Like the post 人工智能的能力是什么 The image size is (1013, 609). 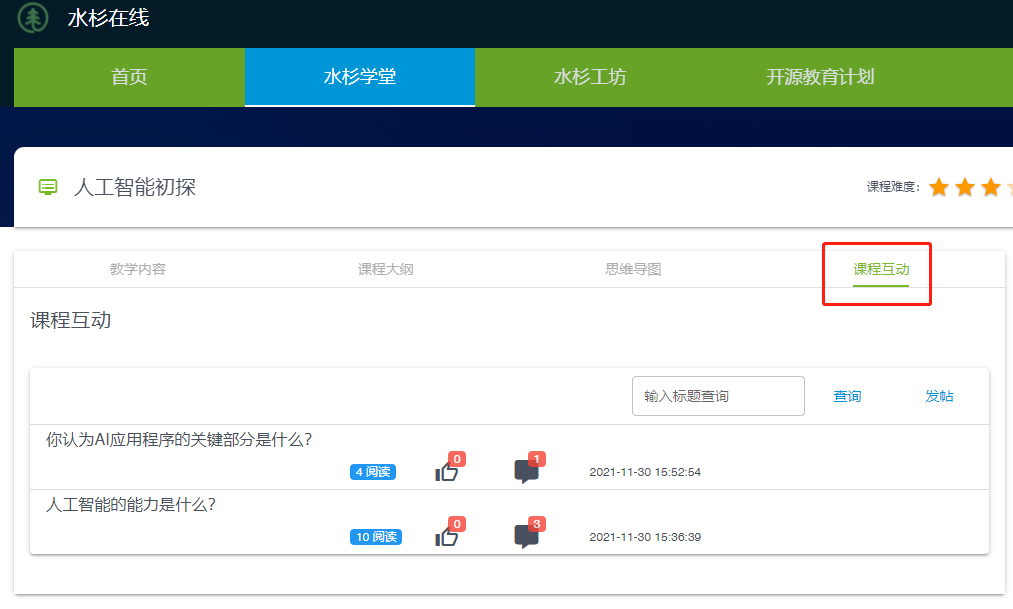(446, 537)
